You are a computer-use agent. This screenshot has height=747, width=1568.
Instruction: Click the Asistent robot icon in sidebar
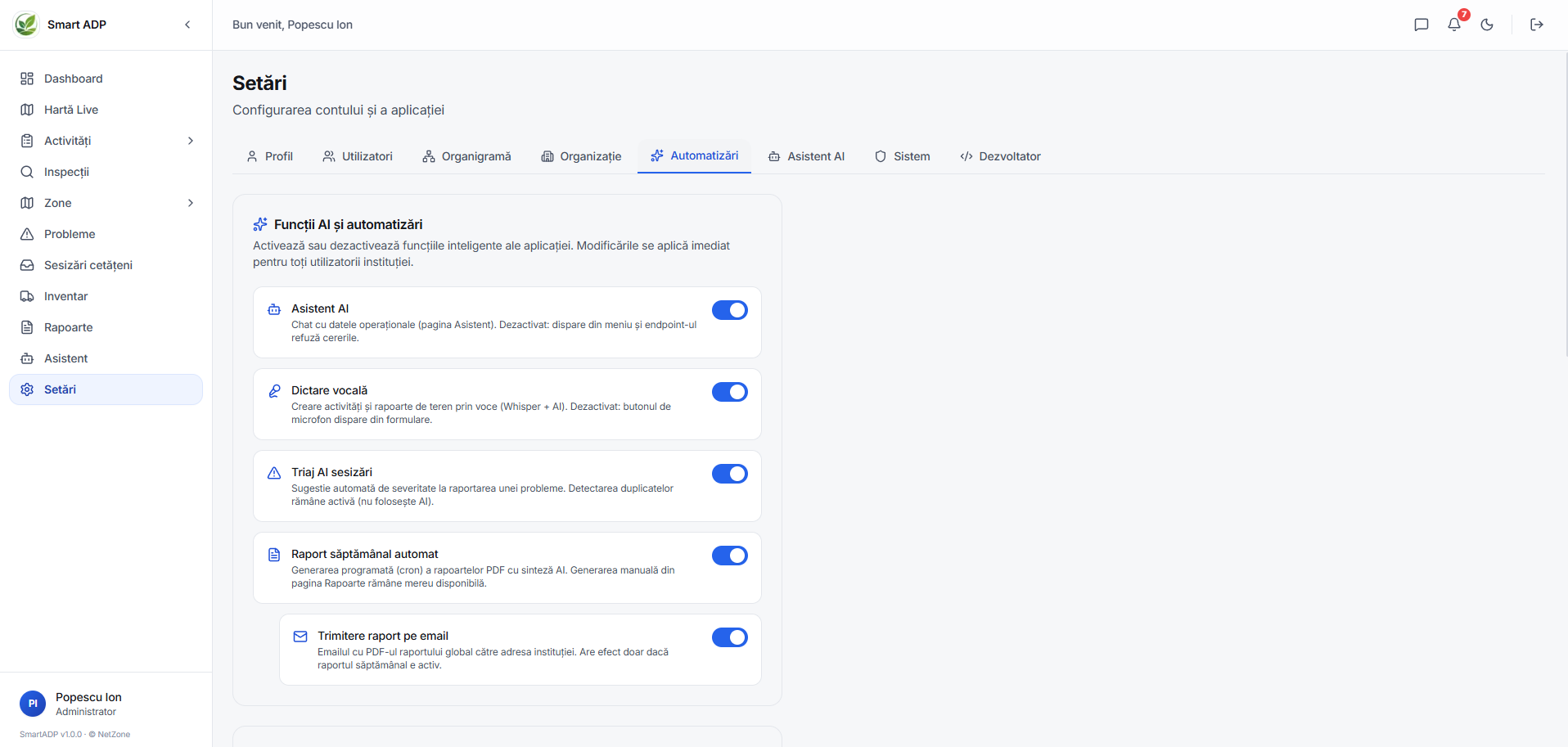click(x=27, y=358)
